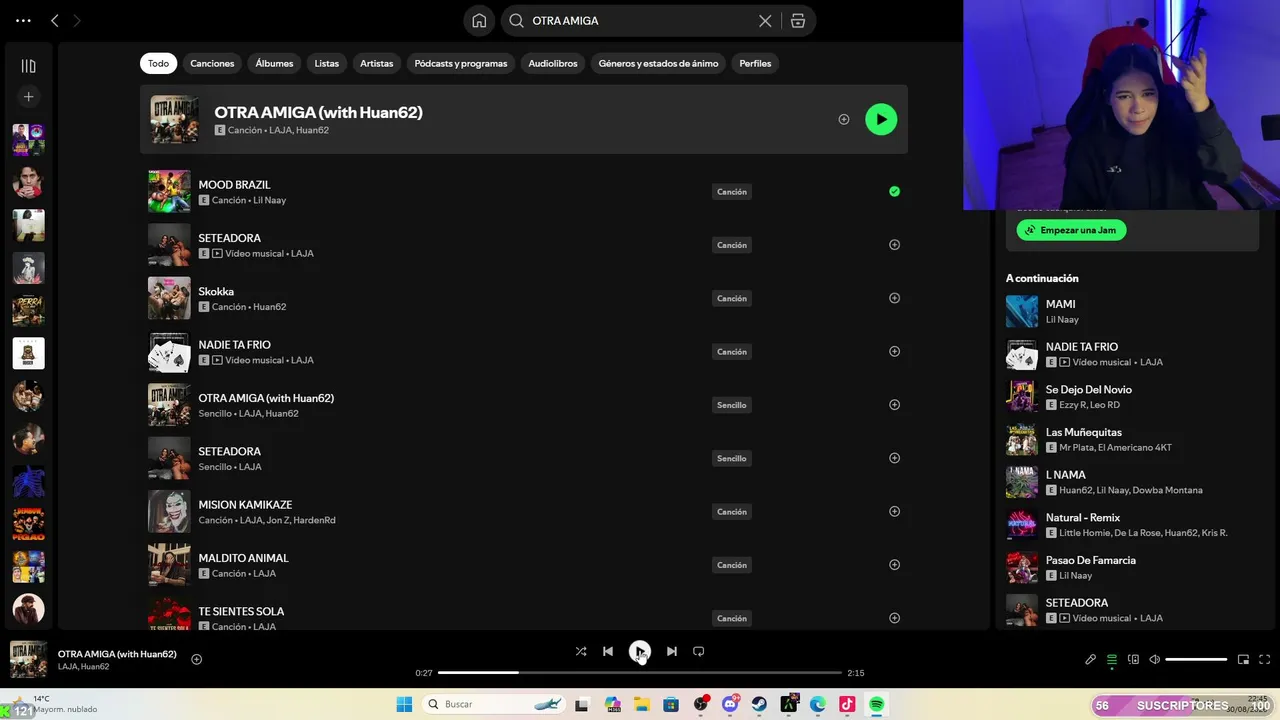The width and height of the screenshot is (1280, 720).
Task: Adjust the volume slider
Action: click(x=1196, y=660)
